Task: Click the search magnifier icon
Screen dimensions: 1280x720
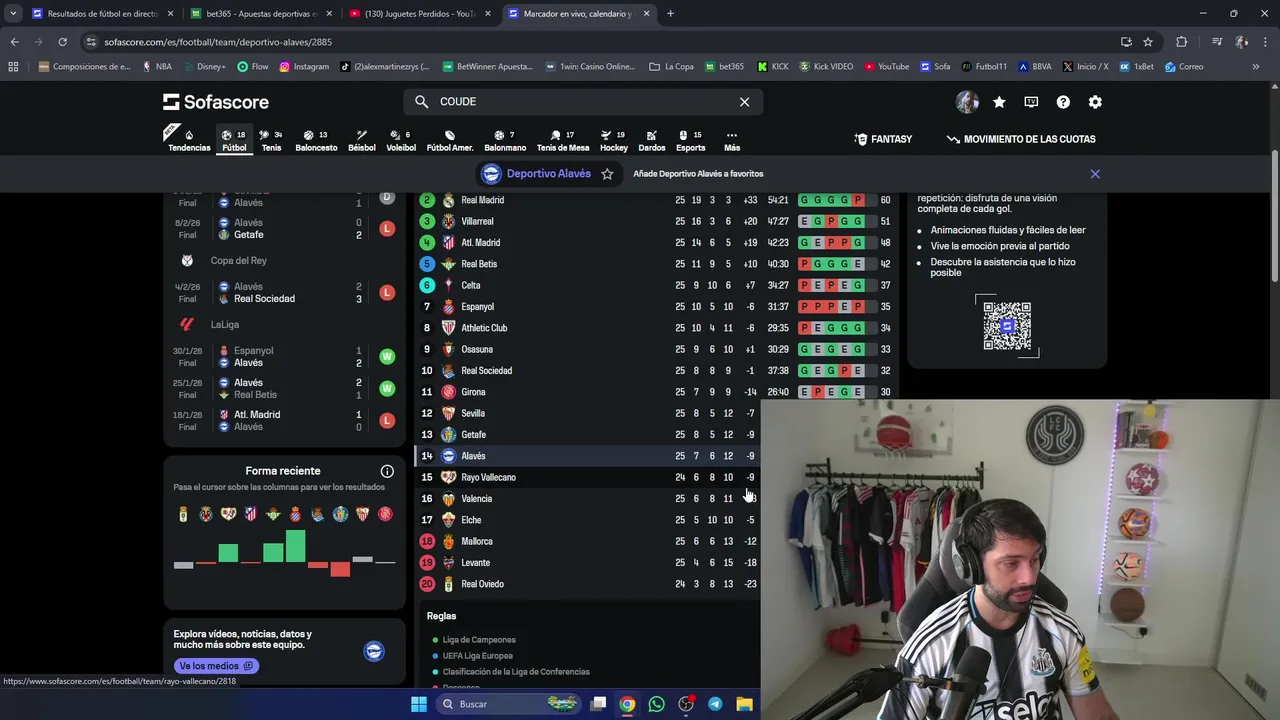Action: pos(421,102)
